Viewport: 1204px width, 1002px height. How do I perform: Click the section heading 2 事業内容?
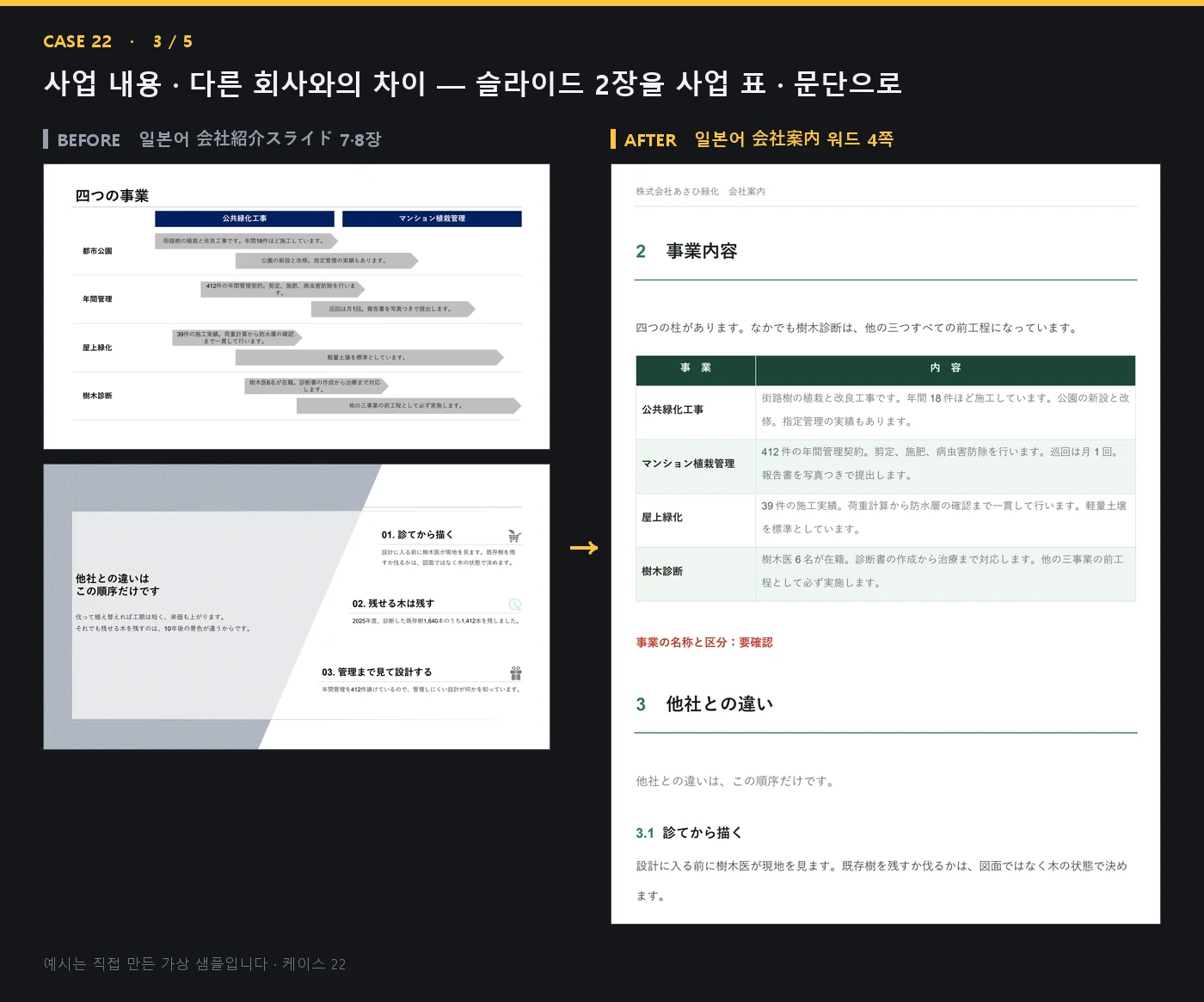coord(686,251)
